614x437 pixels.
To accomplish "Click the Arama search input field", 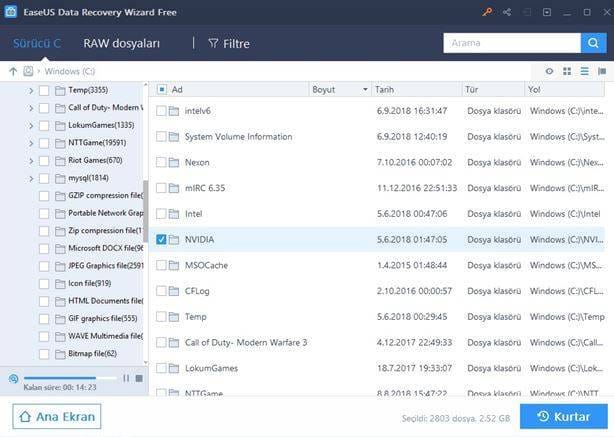I will (512, 43).
